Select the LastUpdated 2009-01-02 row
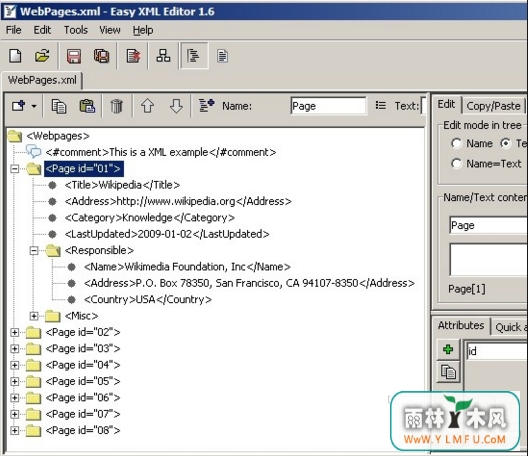 167,234
